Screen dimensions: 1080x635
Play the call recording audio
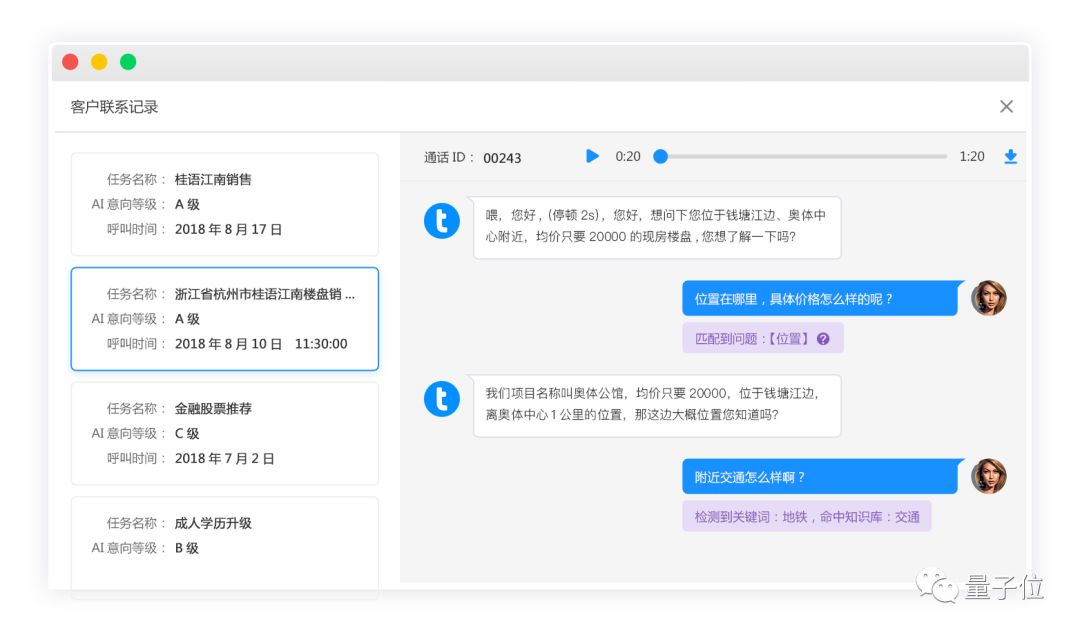click(x=592, y=156)
